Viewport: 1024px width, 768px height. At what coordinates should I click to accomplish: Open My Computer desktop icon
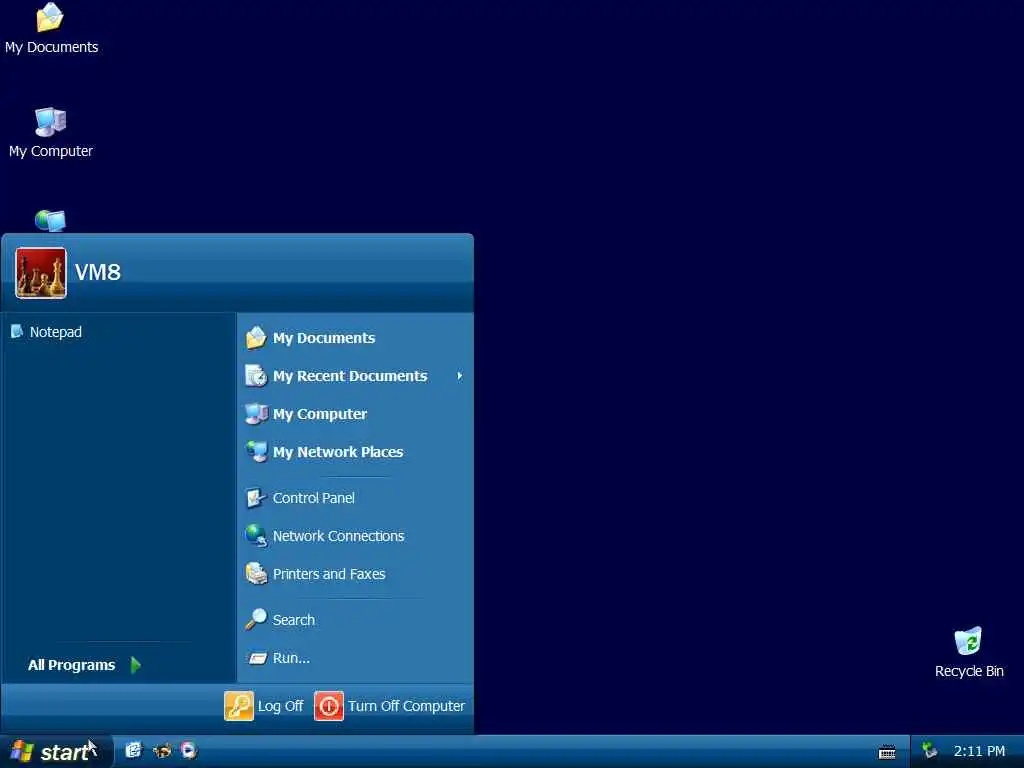pyautogui.click(x=51, y=133)
